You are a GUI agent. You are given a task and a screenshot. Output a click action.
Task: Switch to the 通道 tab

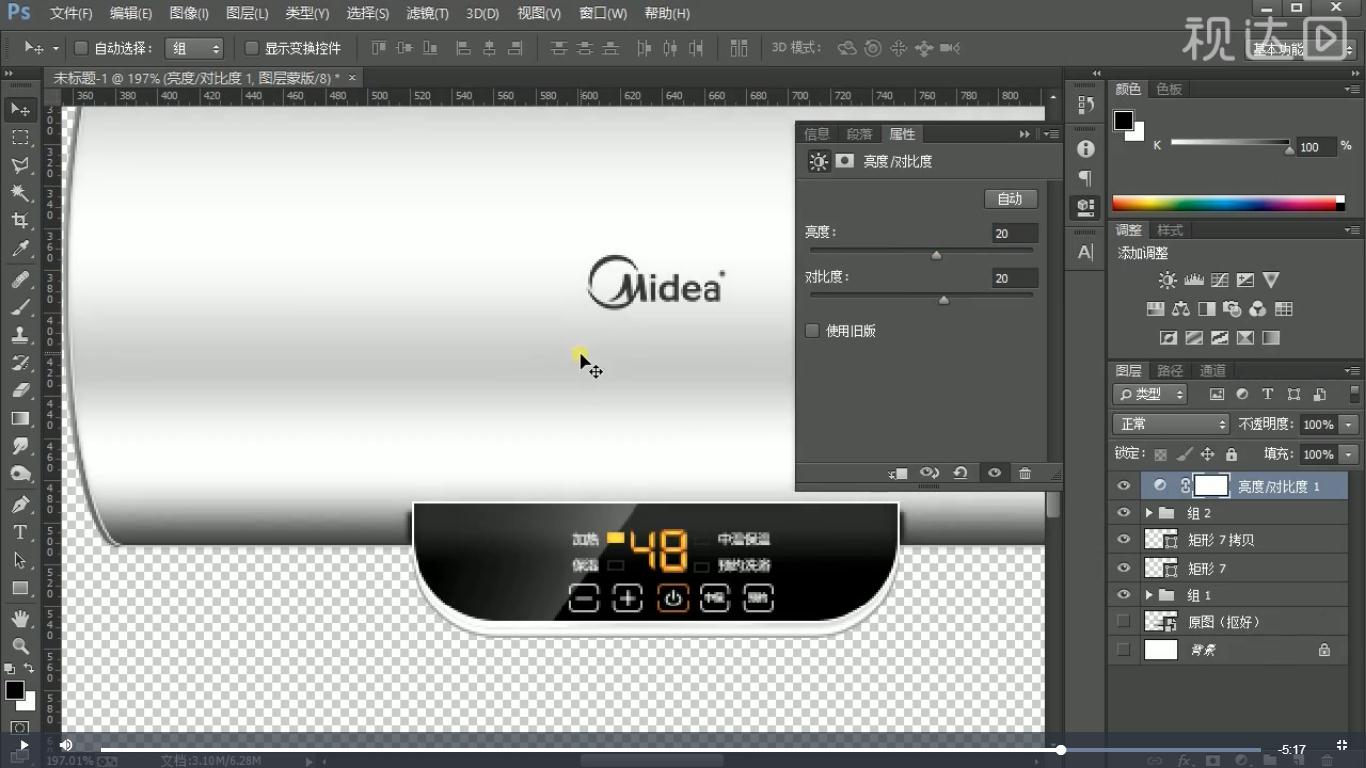(1212, 371)
